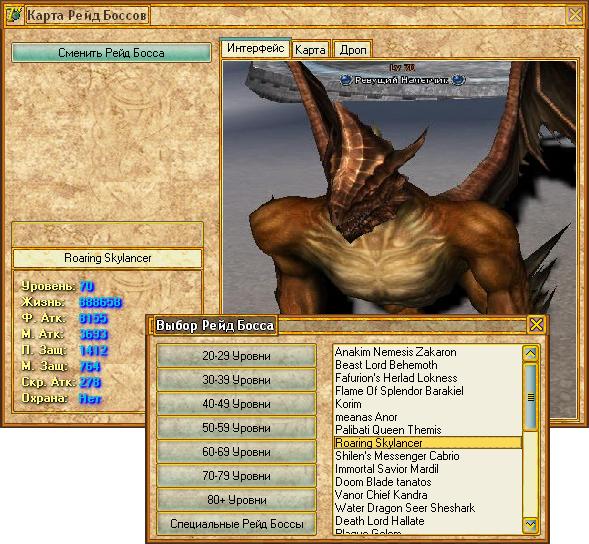Click the boss list up arrow
The image size is (589, 544).
pos(530,354)
